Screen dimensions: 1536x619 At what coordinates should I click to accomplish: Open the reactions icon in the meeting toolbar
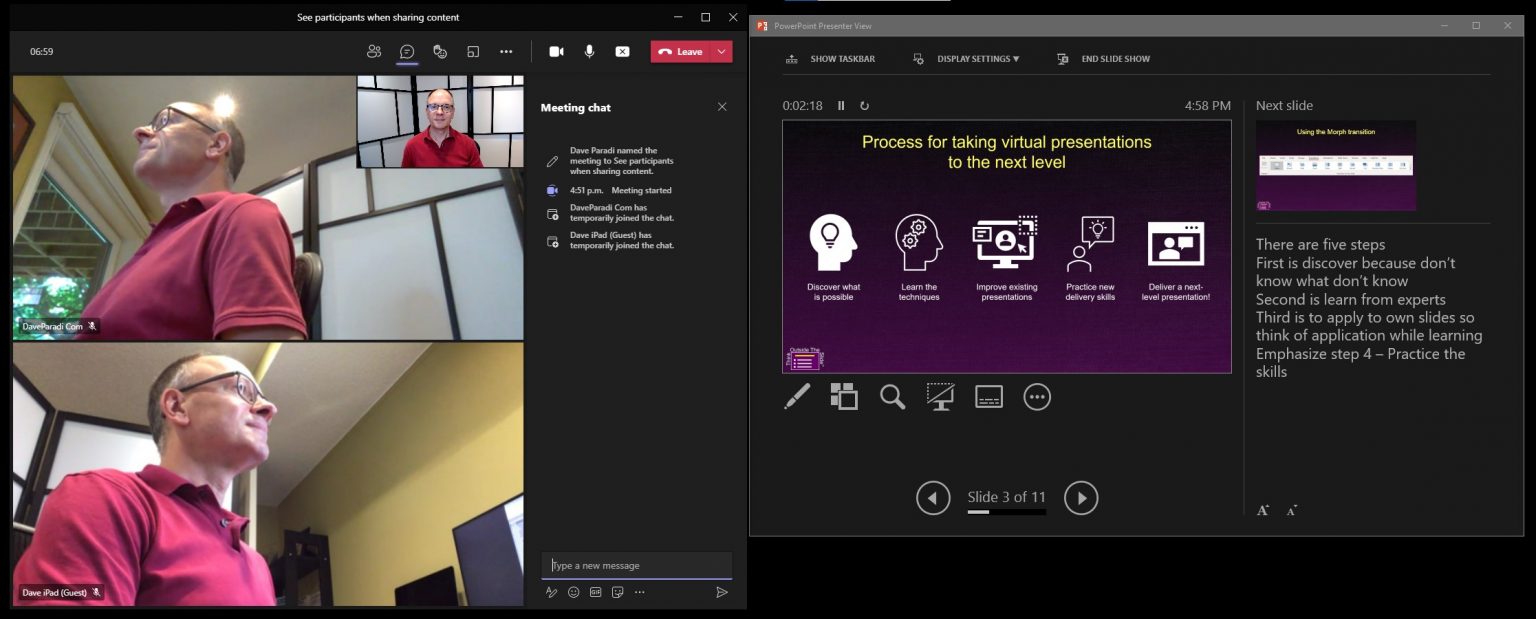440,51
